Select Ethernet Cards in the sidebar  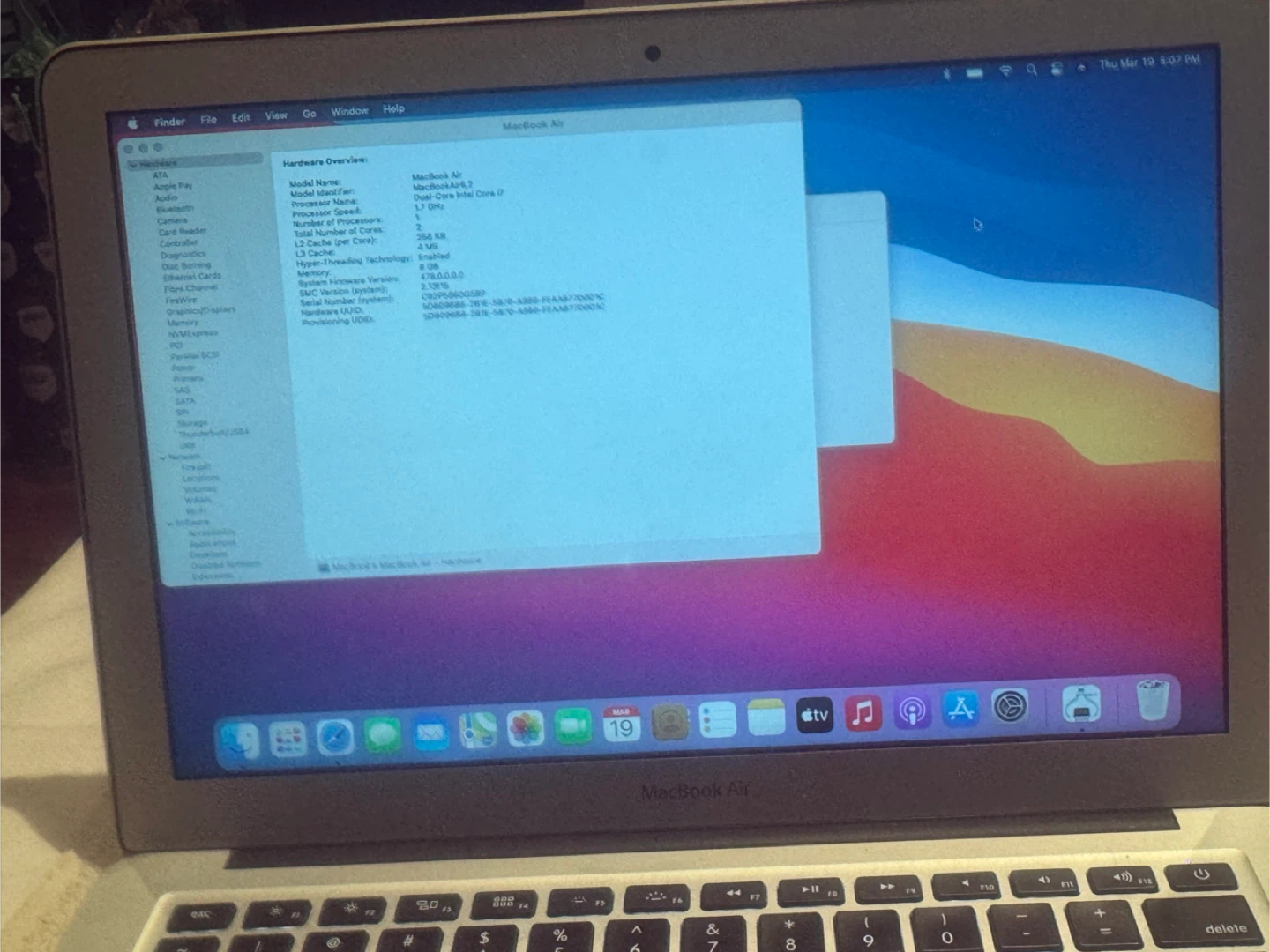192,276
